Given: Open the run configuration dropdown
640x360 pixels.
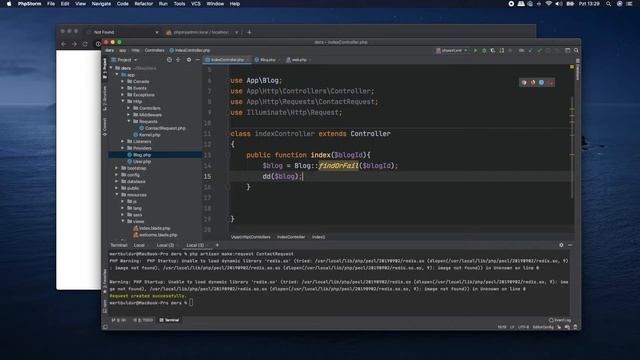Looking at the screenshot, I should 451,51.
